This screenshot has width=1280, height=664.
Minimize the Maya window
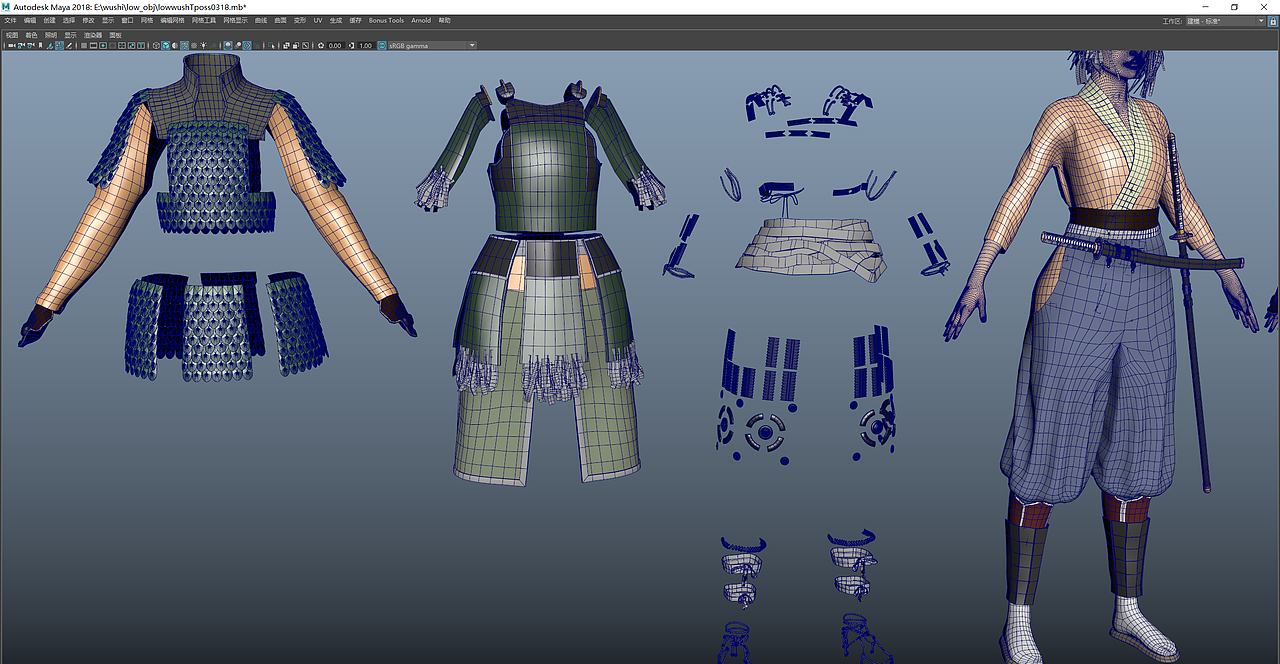[1206, 6]
